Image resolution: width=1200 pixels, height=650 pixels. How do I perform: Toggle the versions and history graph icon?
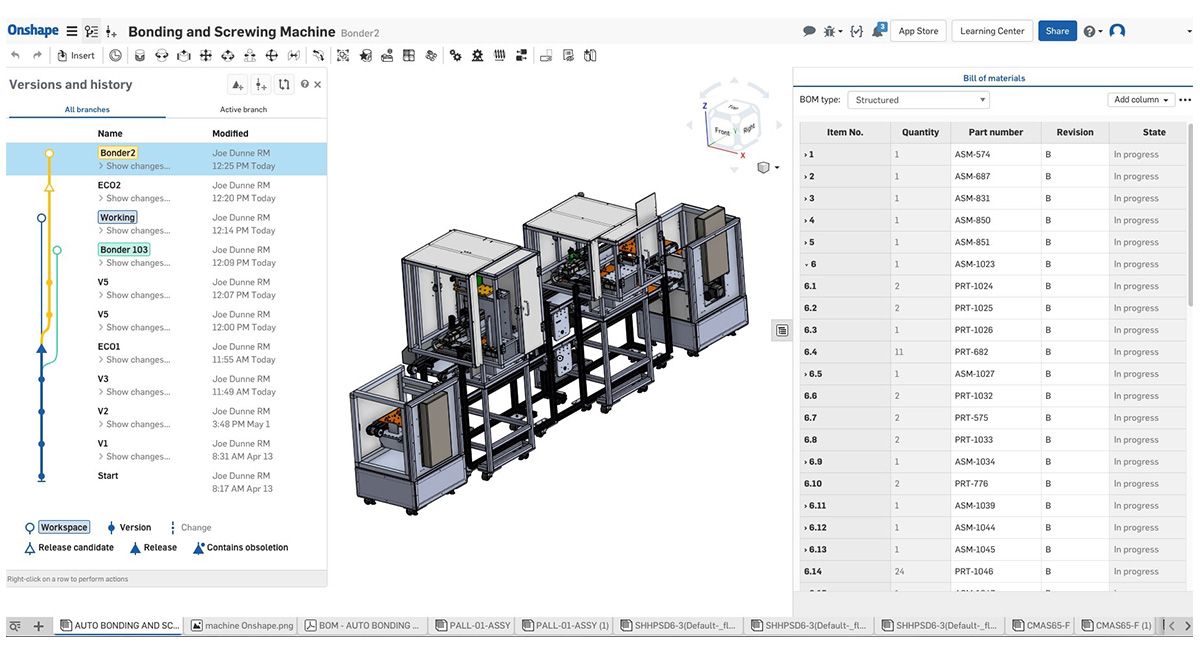[92, 31]
